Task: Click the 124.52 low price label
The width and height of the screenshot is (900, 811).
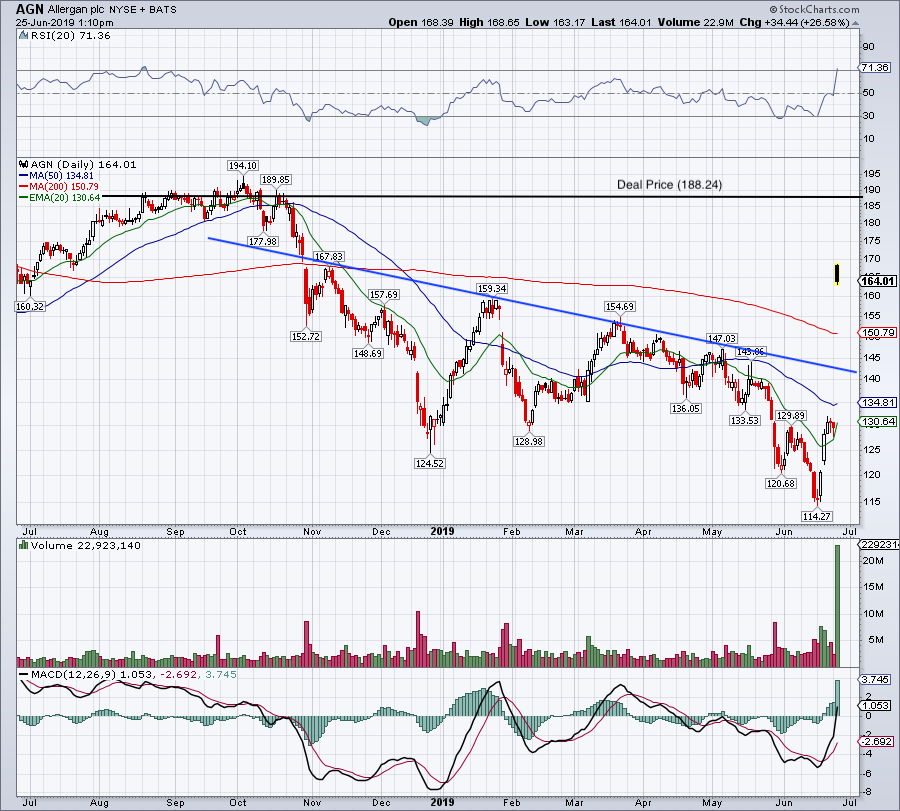Action: click(x=429, y=463)
